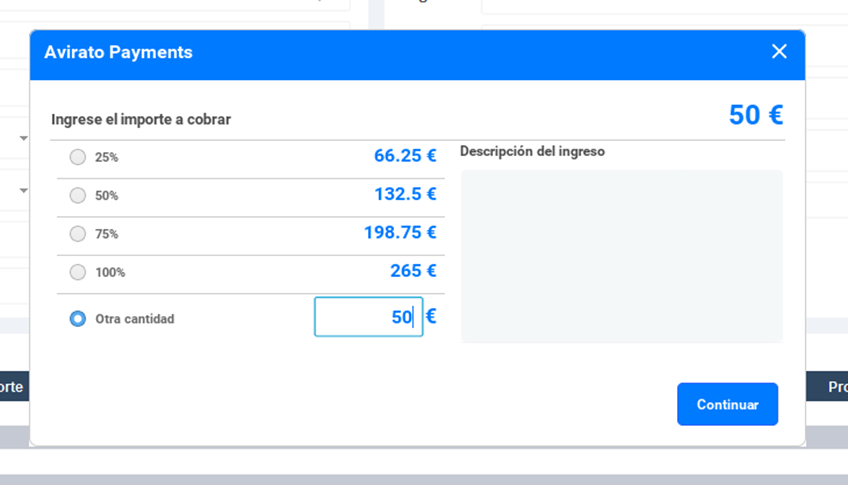Viewport: 848px width, 485px height.
Task: Click the Continuar button
Action: click(x=727, y=404)
